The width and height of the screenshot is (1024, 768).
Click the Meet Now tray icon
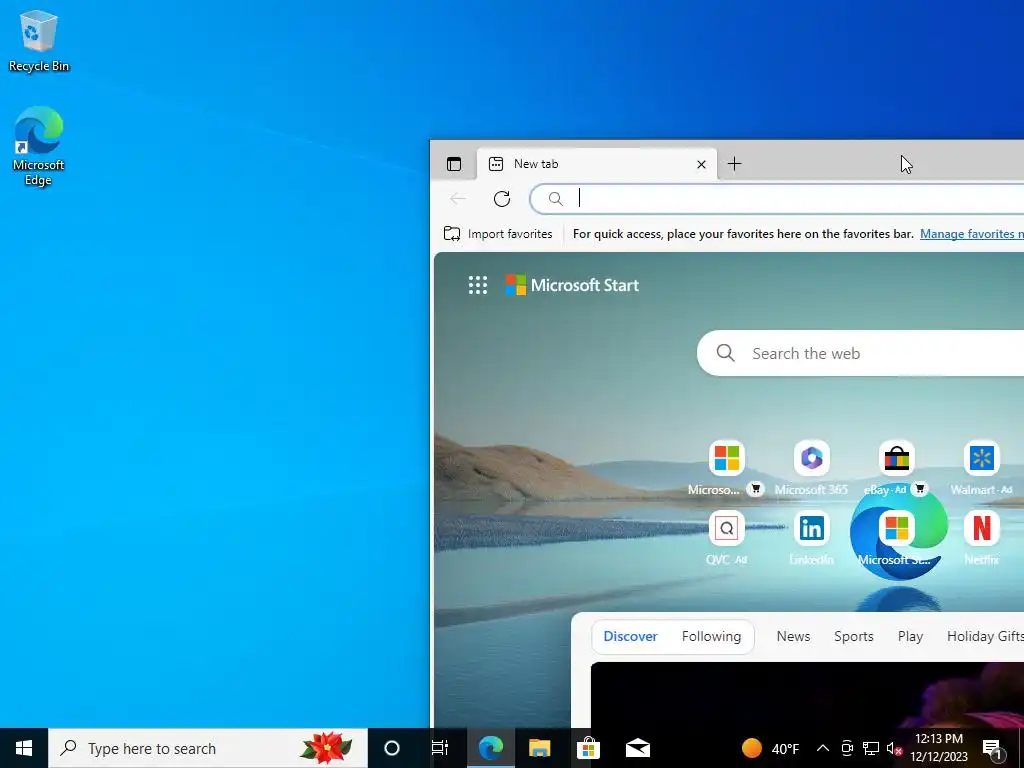(847, 748)
